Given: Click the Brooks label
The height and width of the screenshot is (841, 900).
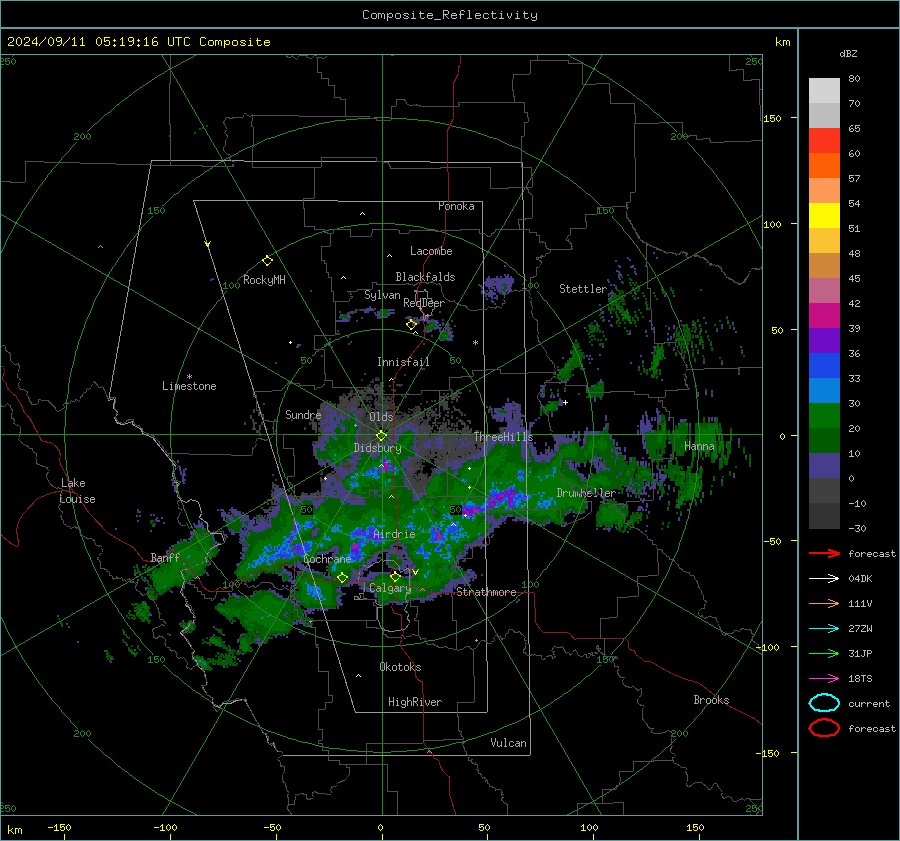Looking at the screenshot, I should tap(711, 700).
